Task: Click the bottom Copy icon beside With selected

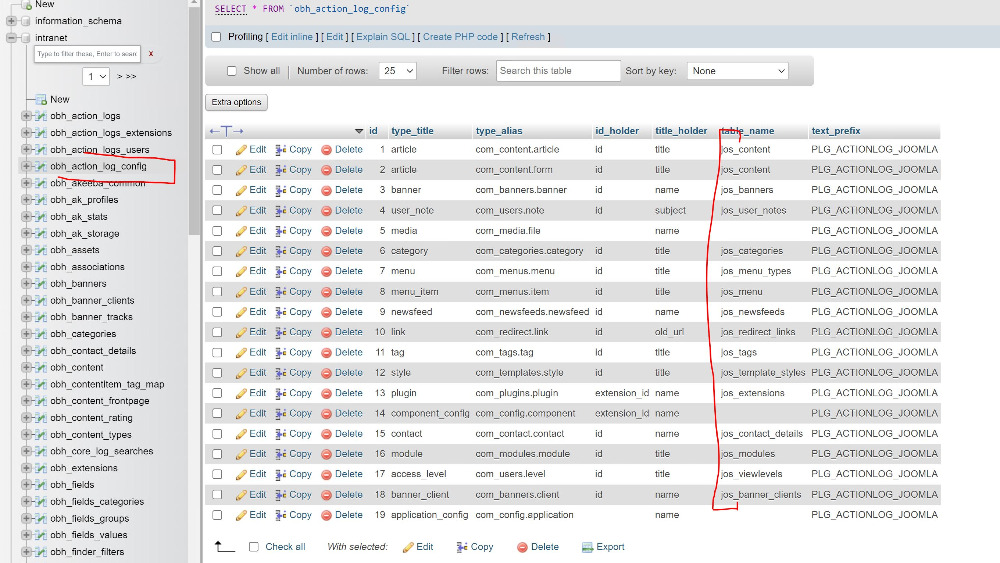Action: [x=461, y=547]
